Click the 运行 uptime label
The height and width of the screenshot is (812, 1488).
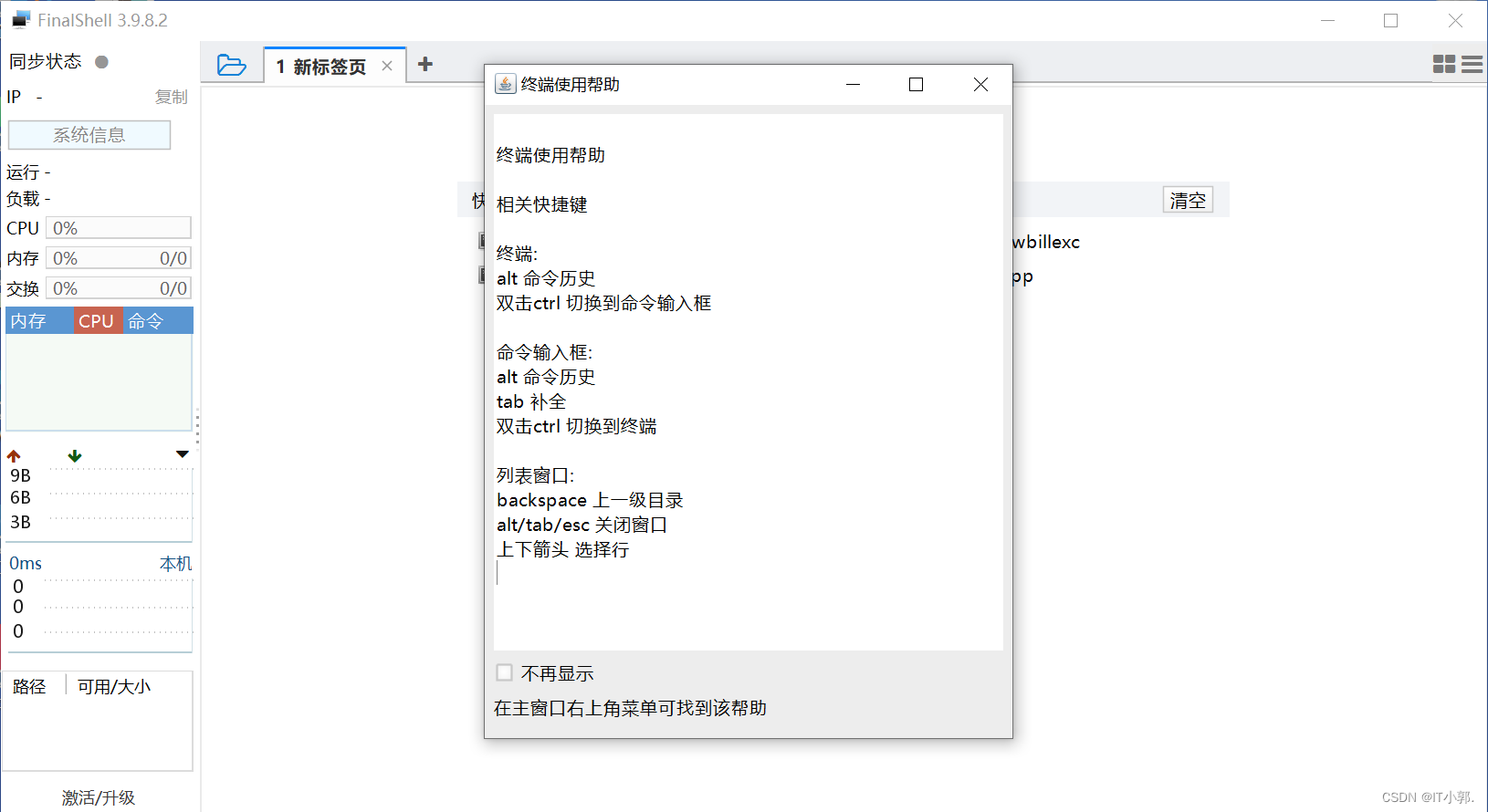pyautogui.click(x=23, y=172)
